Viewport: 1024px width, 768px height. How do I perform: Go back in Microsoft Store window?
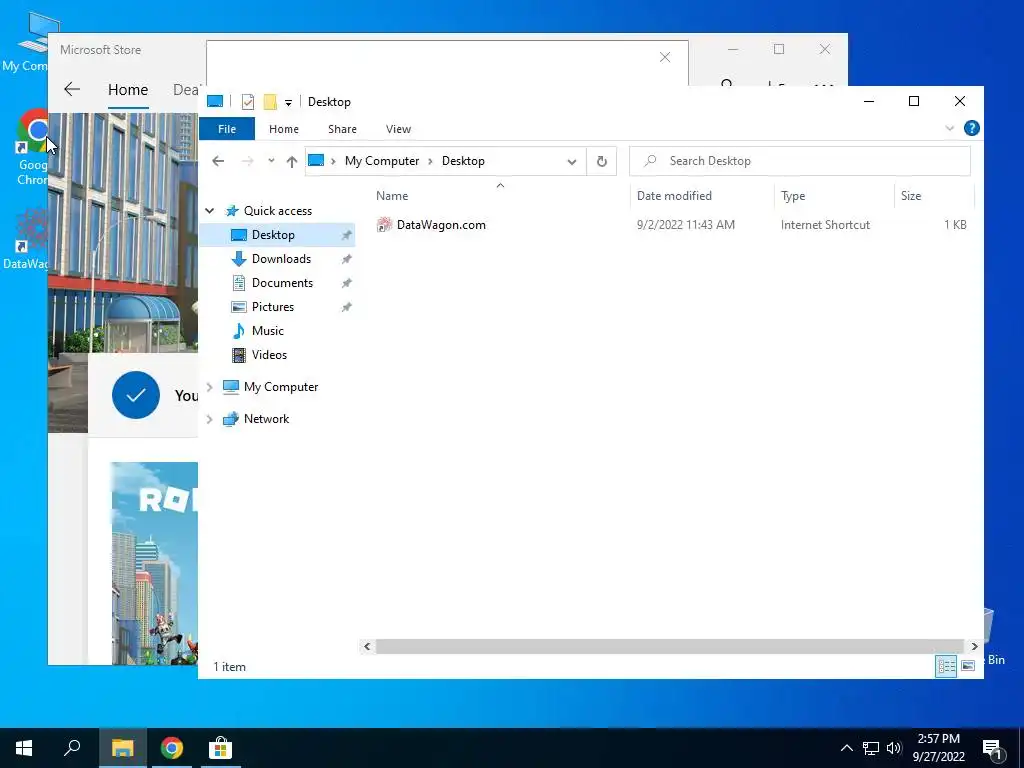(x=72, y=89)
